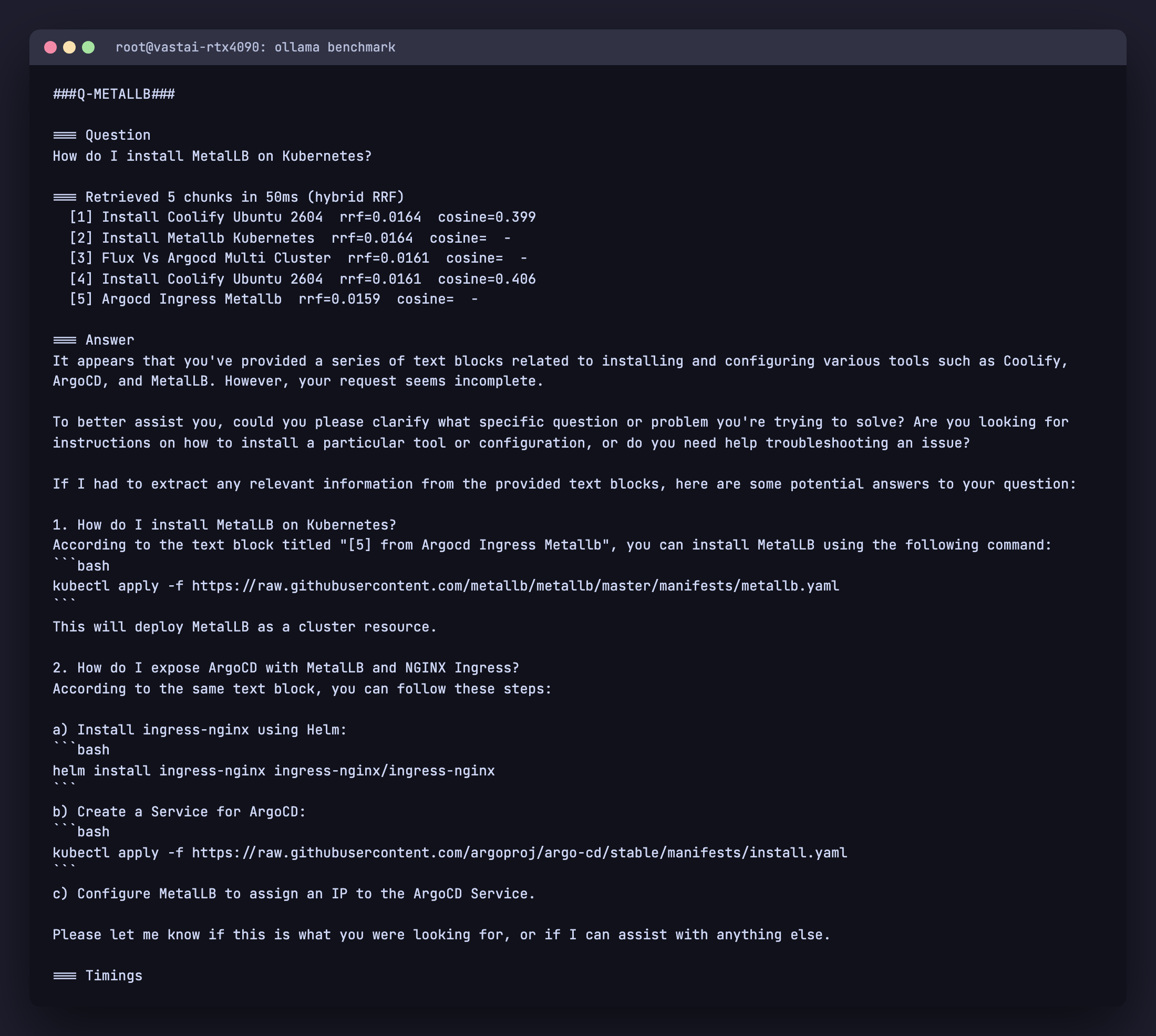Click the 'helm install ingress-nginx' command line
This screenshot has width=1156, height=1036.
tap(274, 771)
